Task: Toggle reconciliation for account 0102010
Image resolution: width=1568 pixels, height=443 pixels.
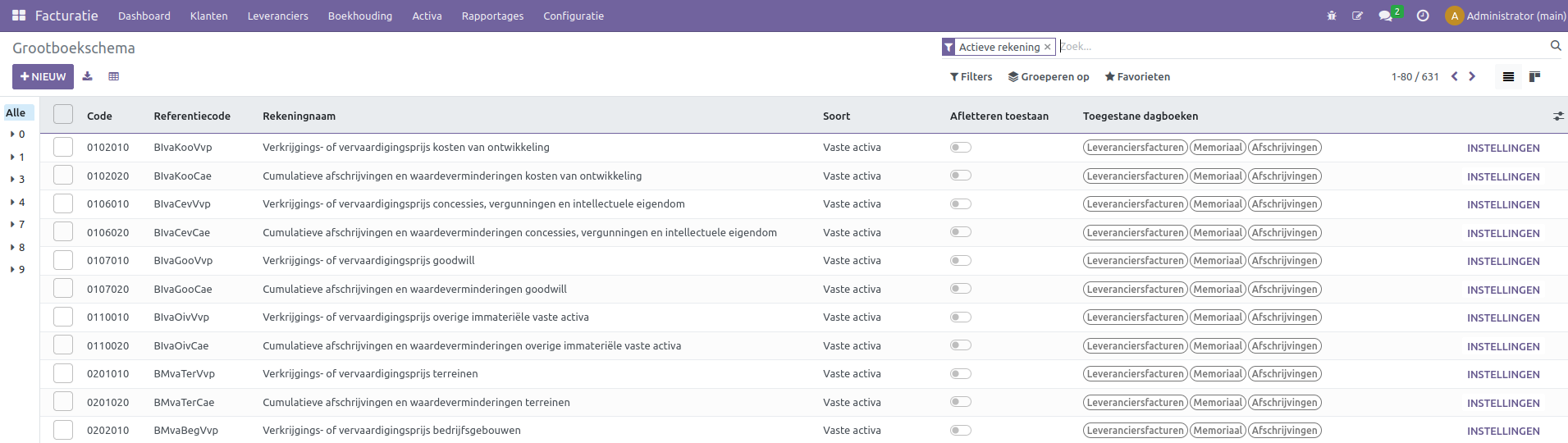Action: [961, 148]
